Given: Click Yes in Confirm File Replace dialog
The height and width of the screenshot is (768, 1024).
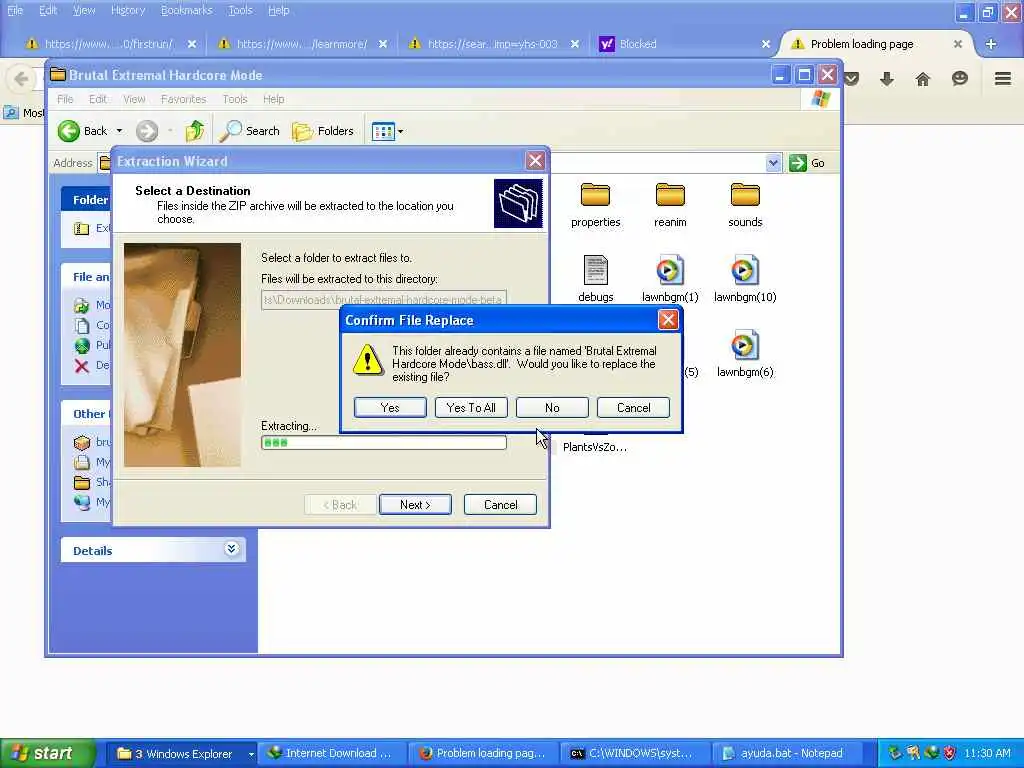Looking at the screenshot, I should point(390,408).
